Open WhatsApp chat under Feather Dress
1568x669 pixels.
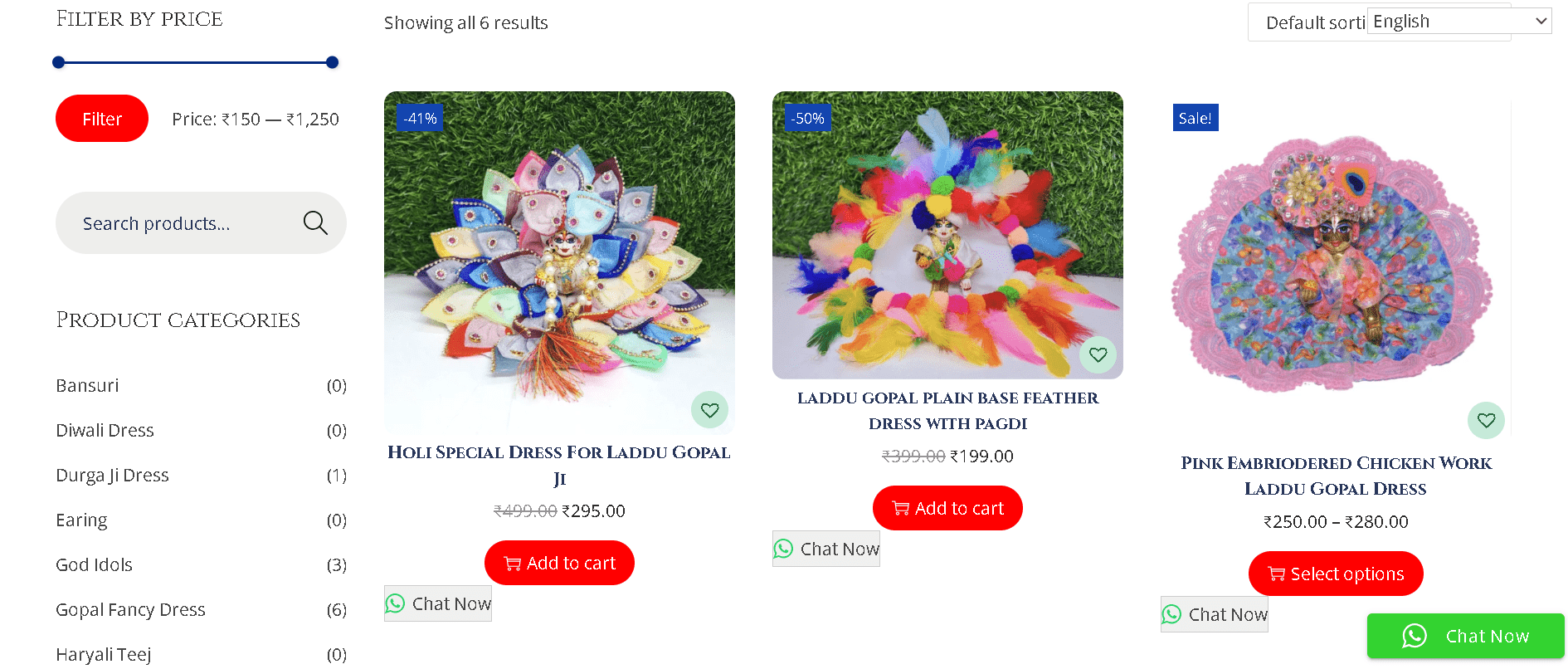pyautogui.click(x=826, y=549)
